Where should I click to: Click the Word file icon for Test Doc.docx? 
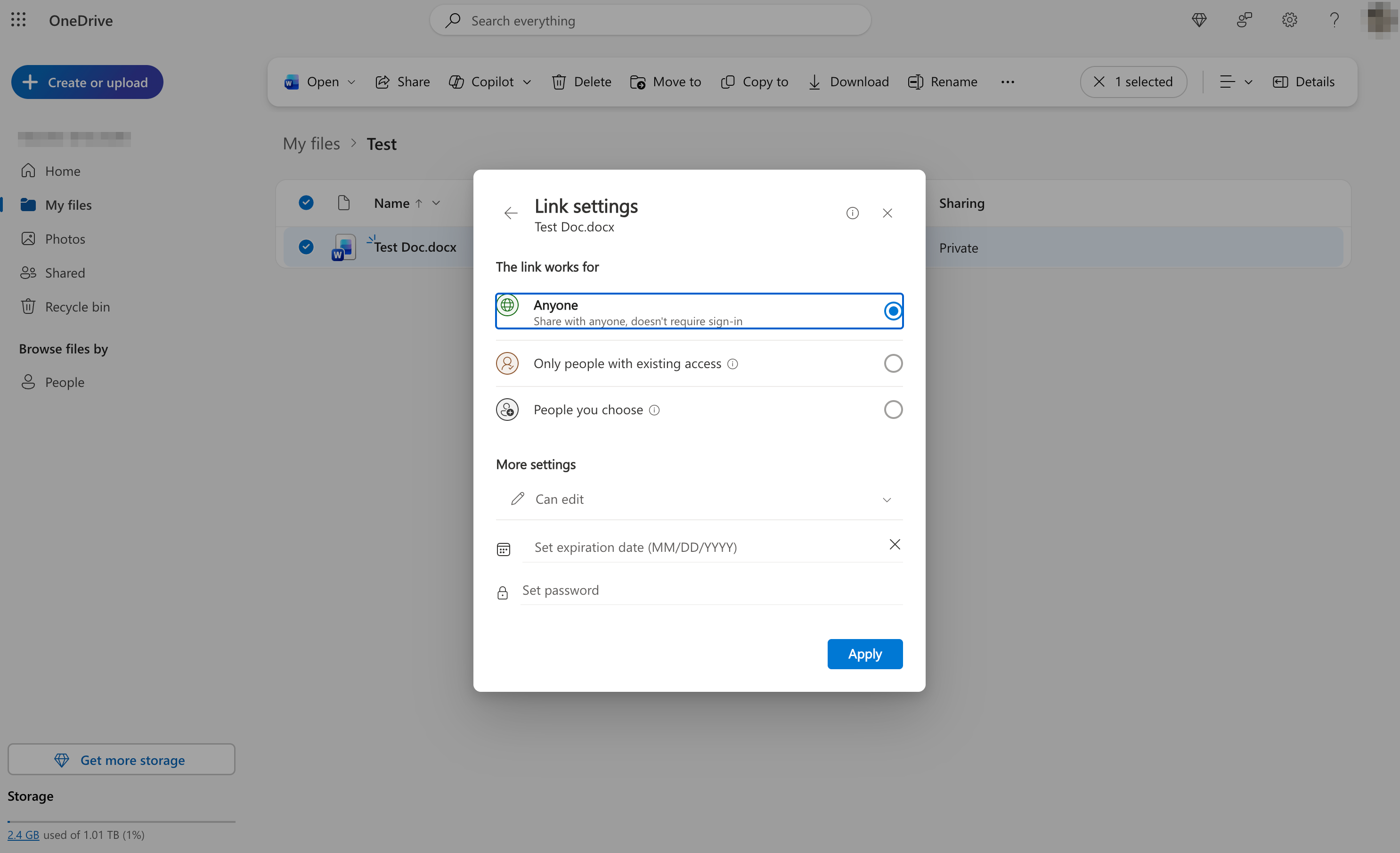coord(344,247)
